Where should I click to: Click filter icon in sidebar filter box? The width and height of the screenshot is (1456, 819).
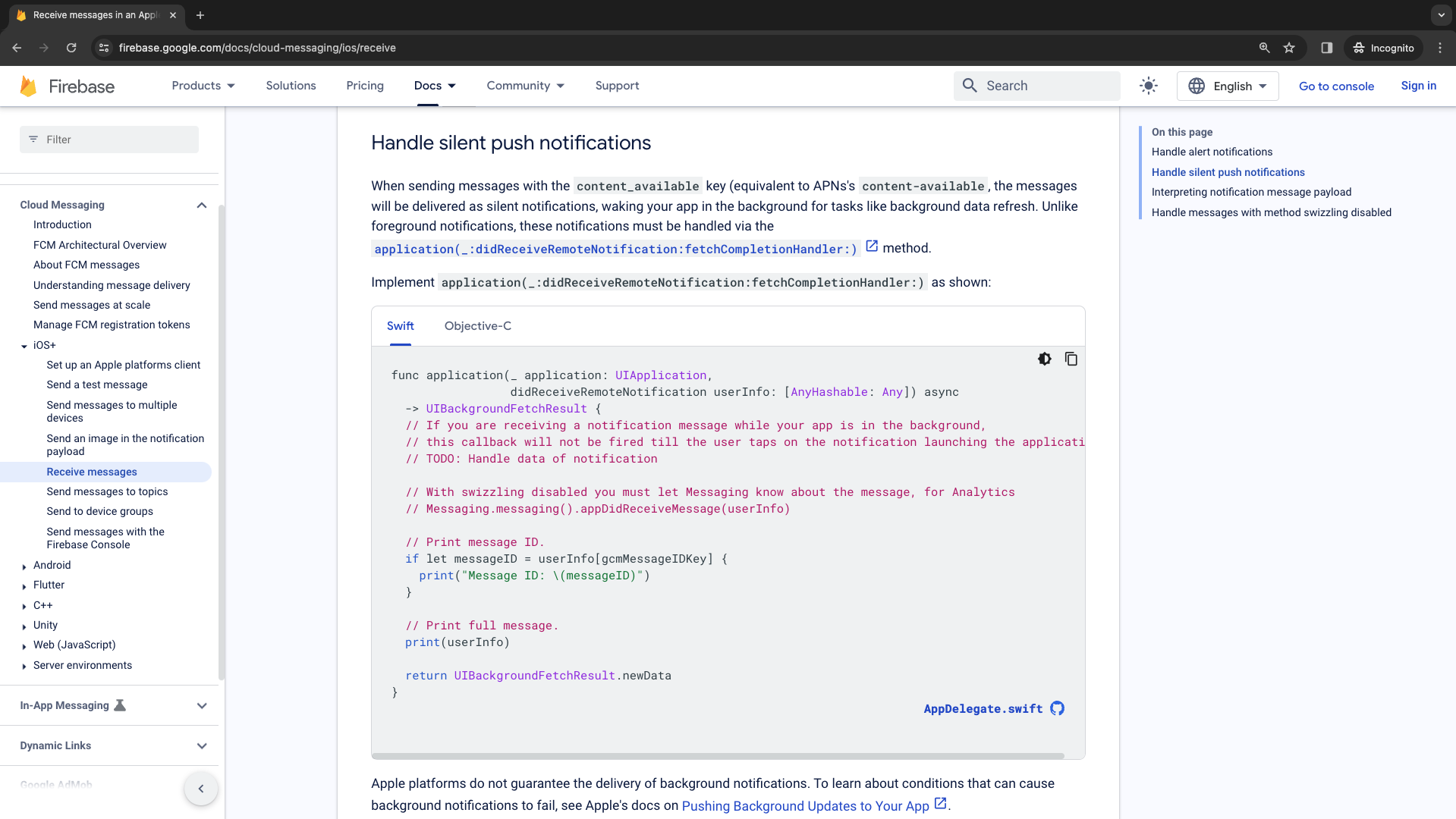point(33,140)
